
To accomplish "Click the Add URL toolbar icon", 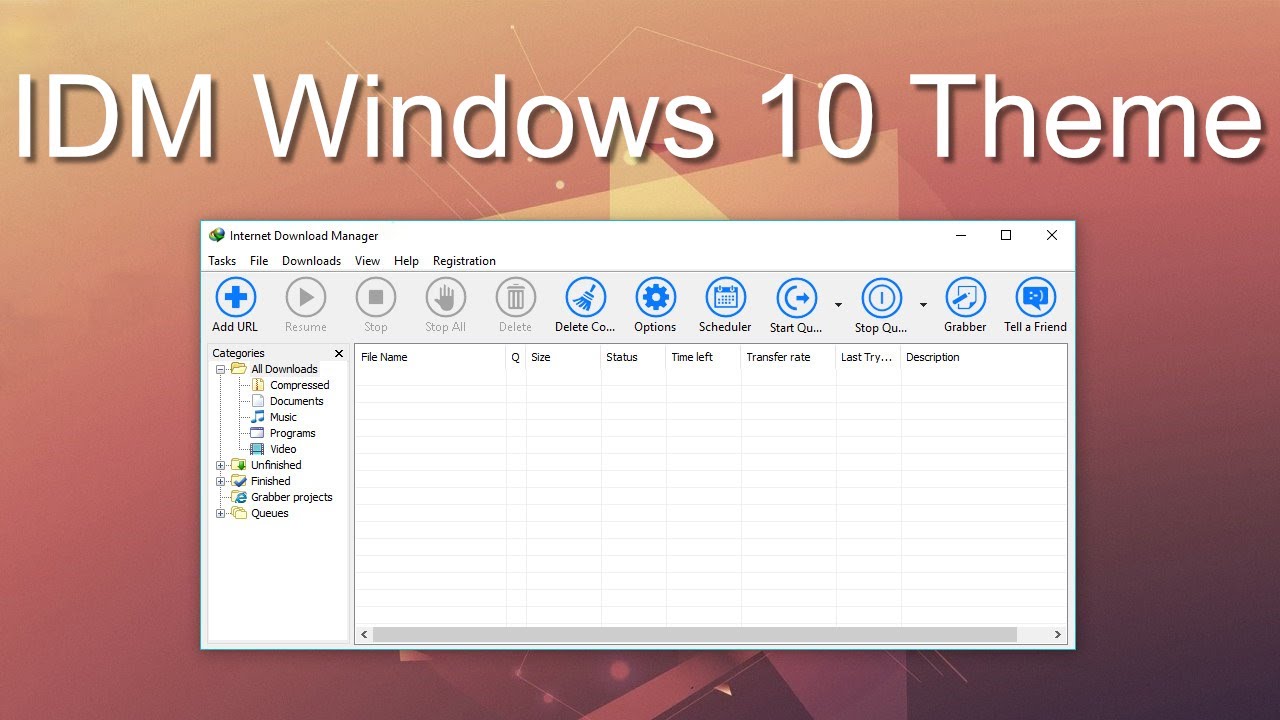I will pos(236,297).
